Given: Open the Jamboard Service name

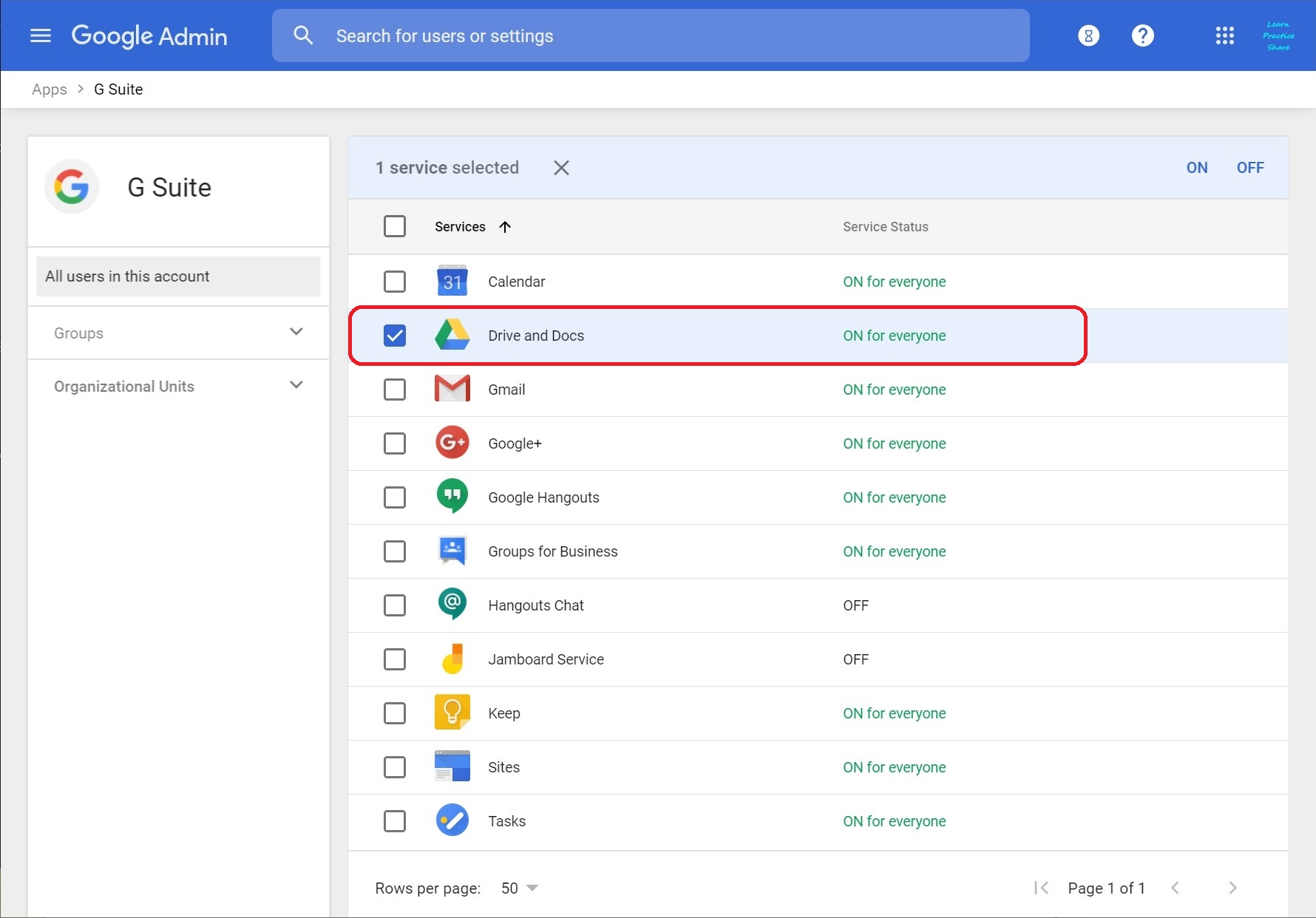Looking at the screenshot, I should [x=546, y=659].
